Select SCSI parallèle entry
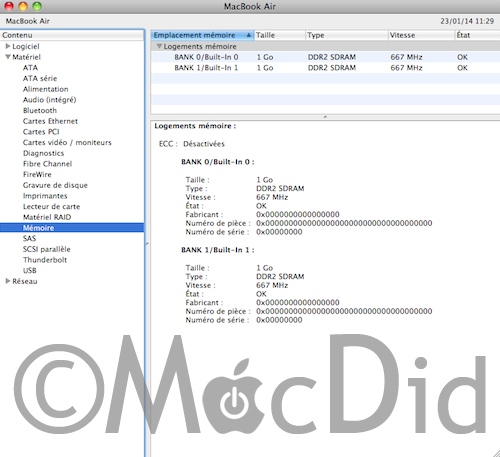The image size is (500, 457). pyautogui.click(x=47, y=249)
